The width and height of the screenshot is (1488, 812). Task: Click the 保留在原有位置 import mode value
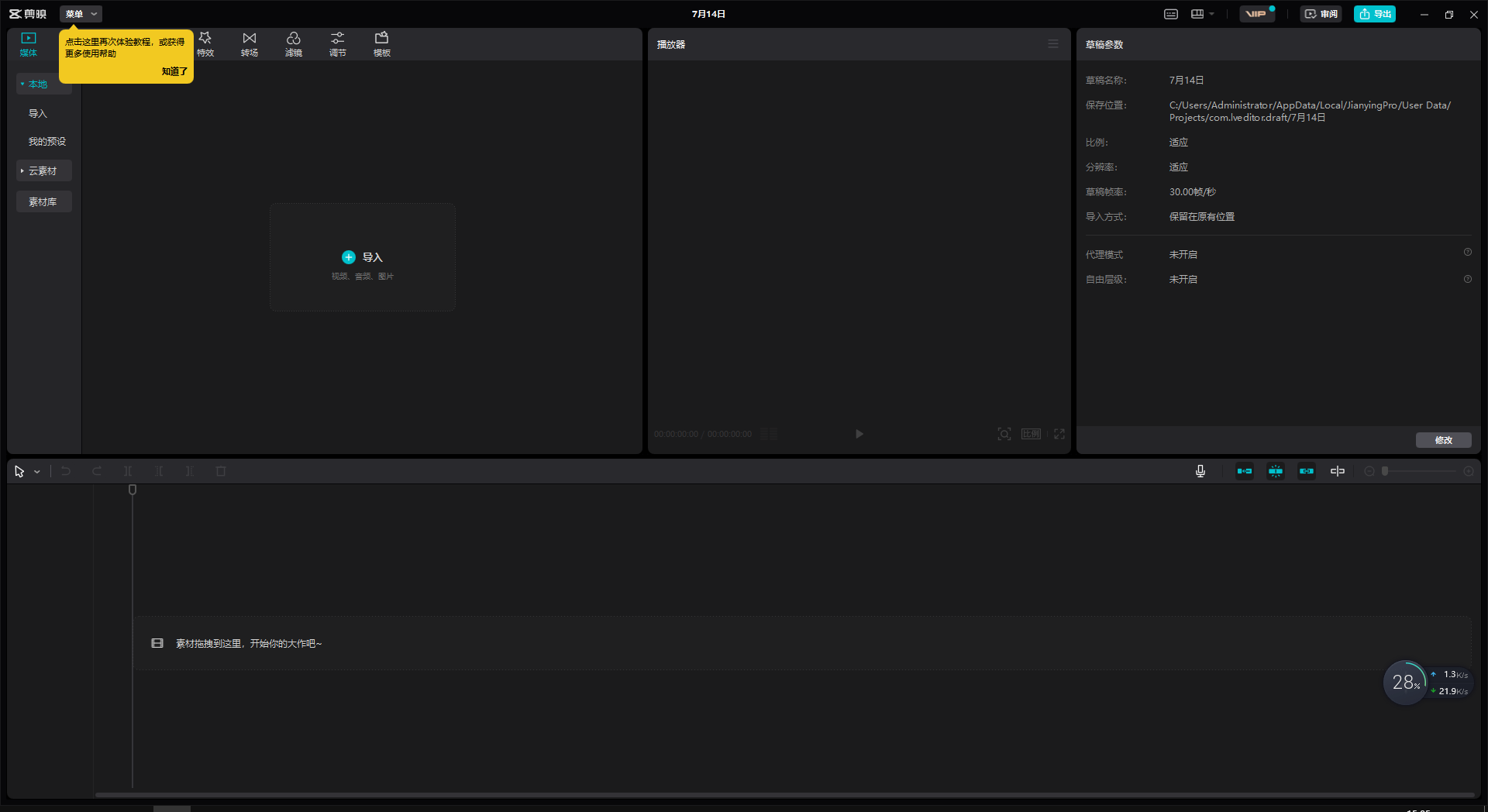1202,217
